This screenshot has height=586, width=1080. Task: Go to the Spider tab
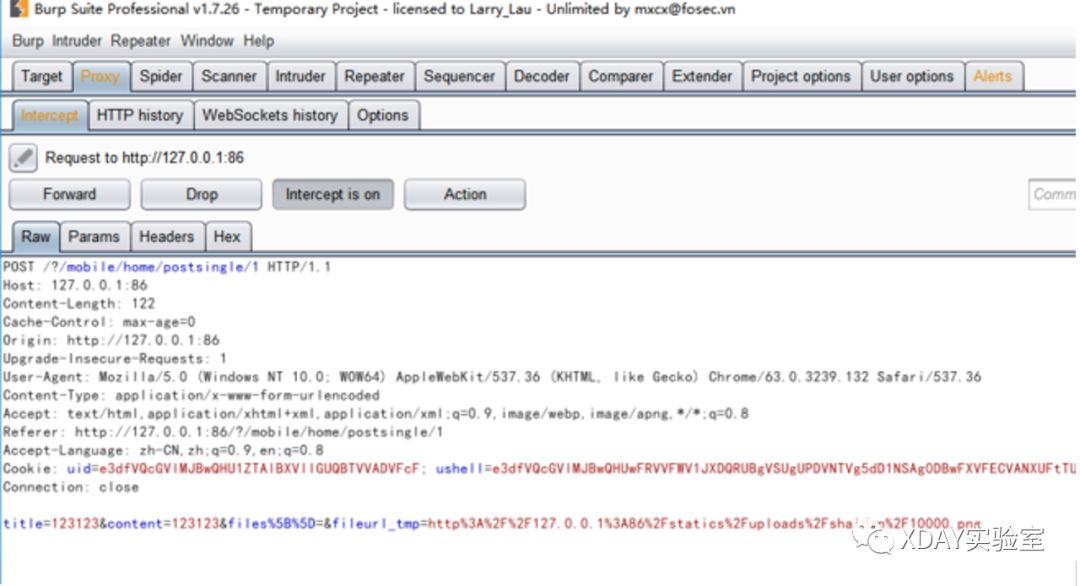[160, 76]
